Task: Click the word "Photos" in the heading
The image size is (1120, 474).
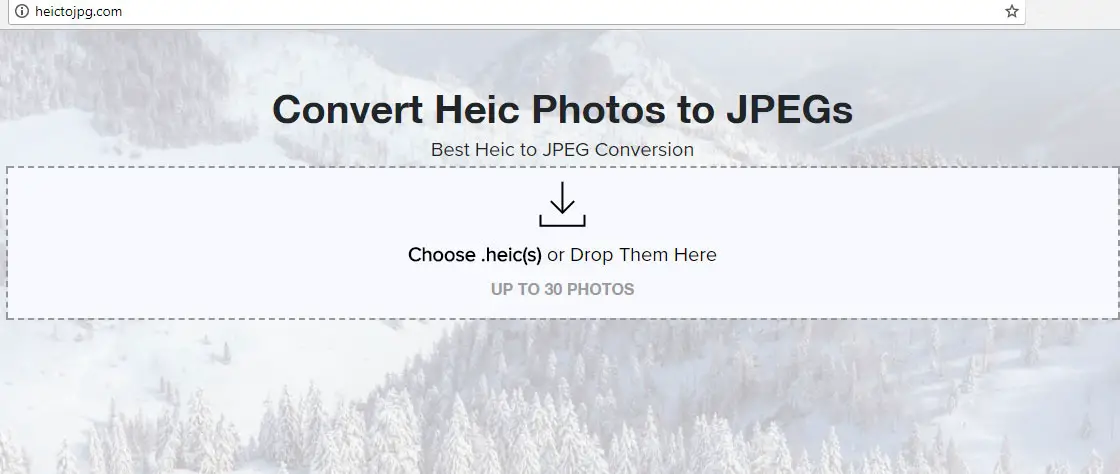Action: tap(598, 109)
